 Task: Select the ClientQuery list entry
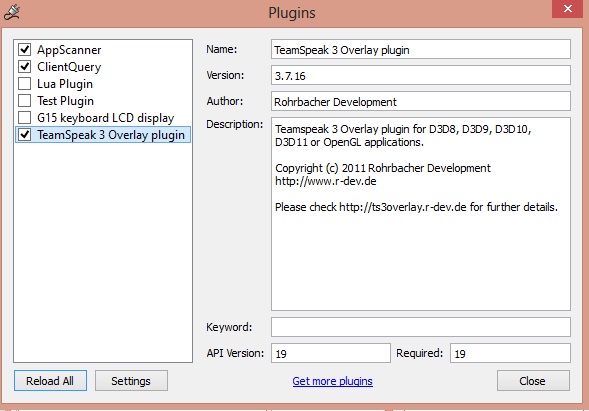coord(69,67)
